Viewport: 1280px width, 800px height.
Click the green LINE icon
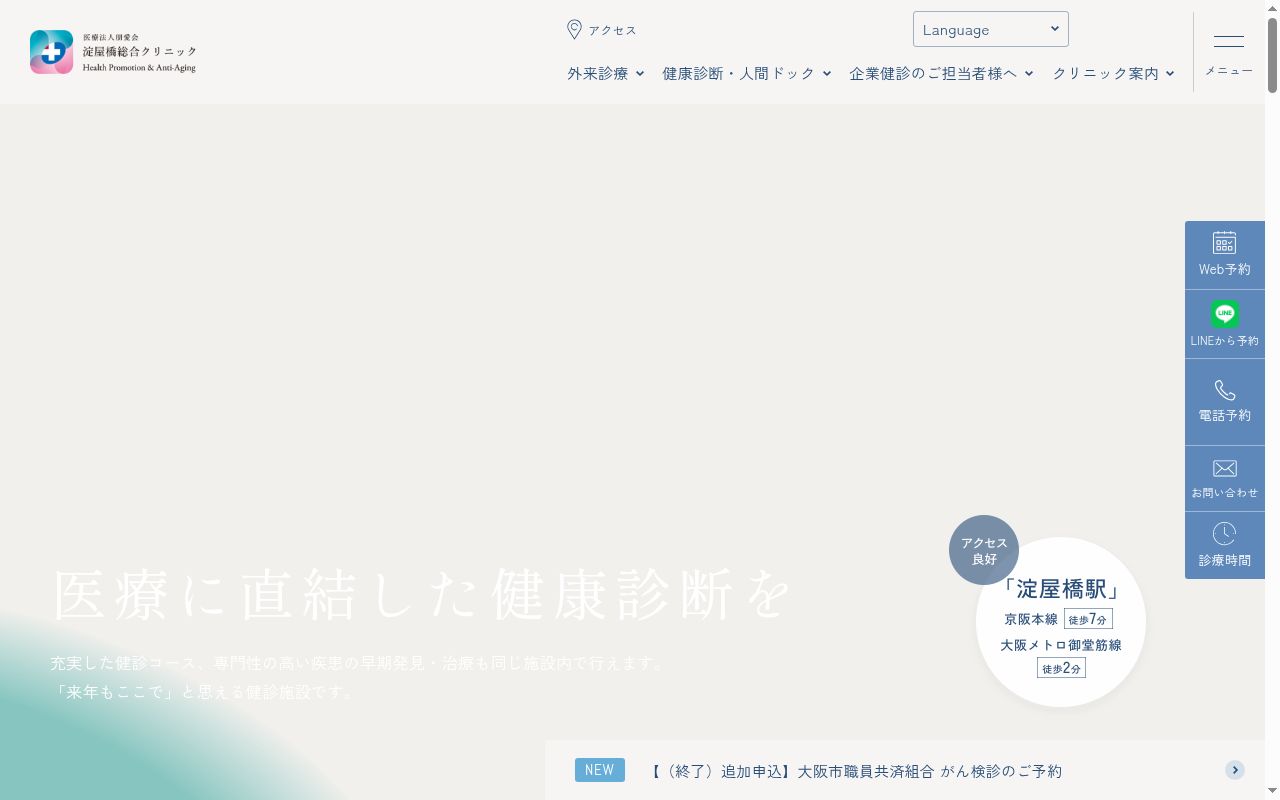coord(1225,314)
